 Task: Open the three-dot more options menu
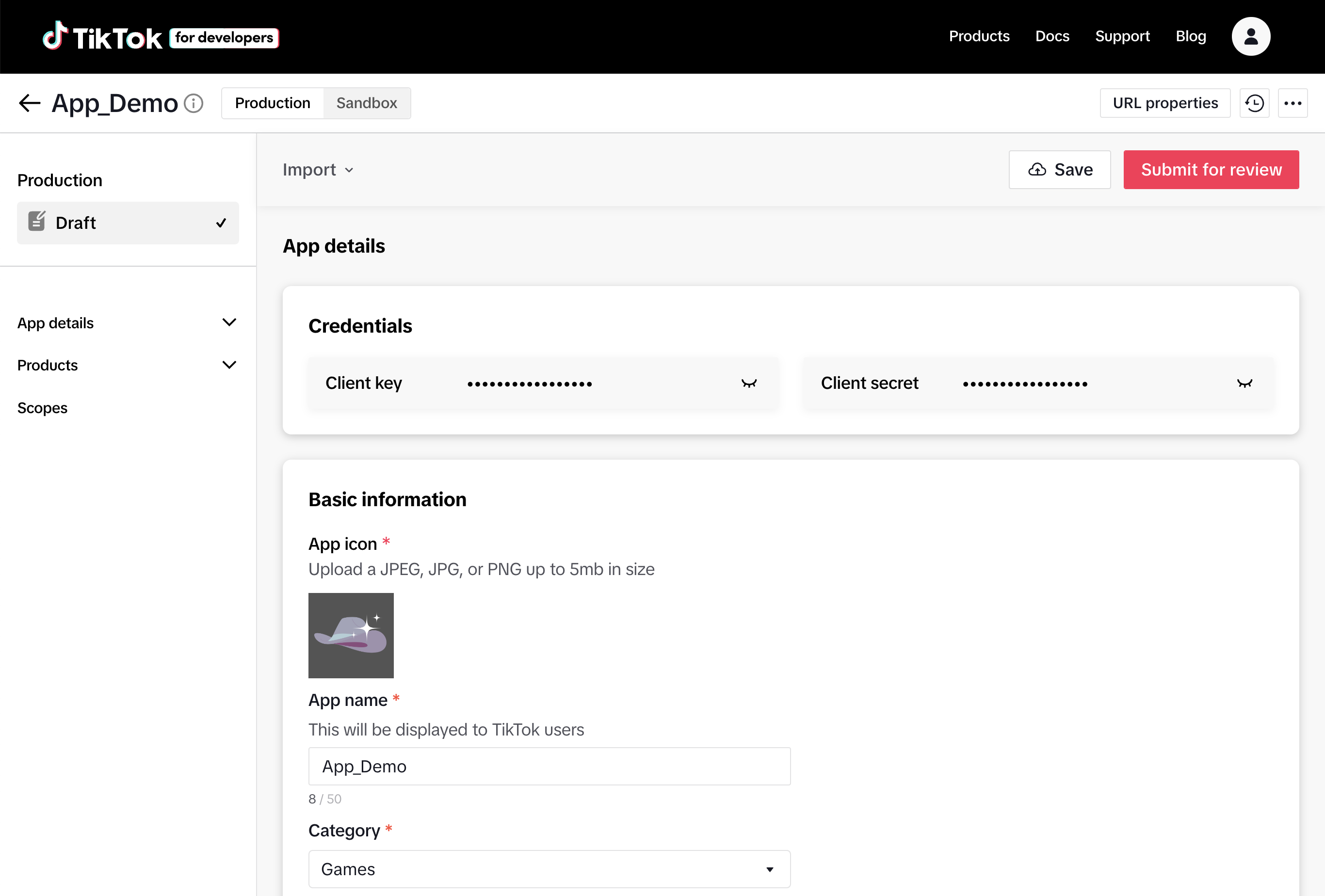tap(1293, 103)
